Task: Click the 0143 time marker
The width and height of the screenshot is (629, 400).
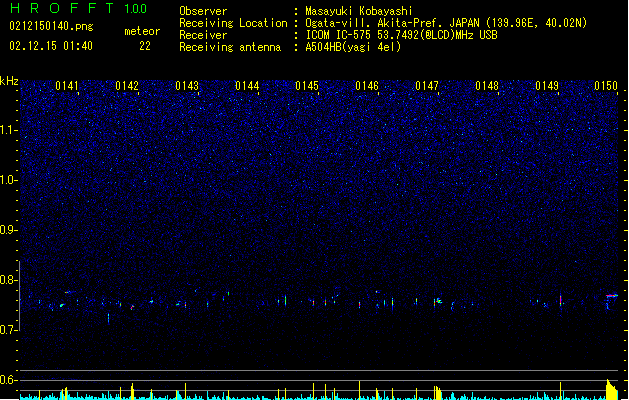Action: point(187,86)
